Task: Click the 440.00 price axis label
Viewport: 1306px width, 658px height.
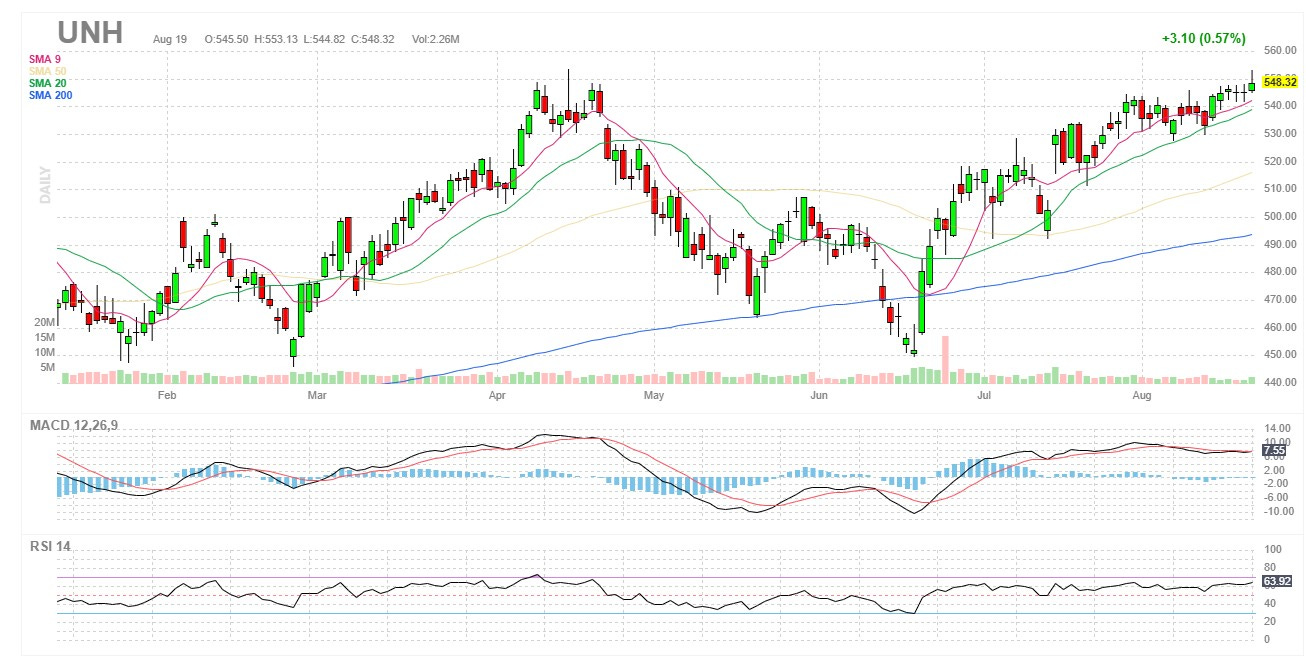Action: (1281, 382)
